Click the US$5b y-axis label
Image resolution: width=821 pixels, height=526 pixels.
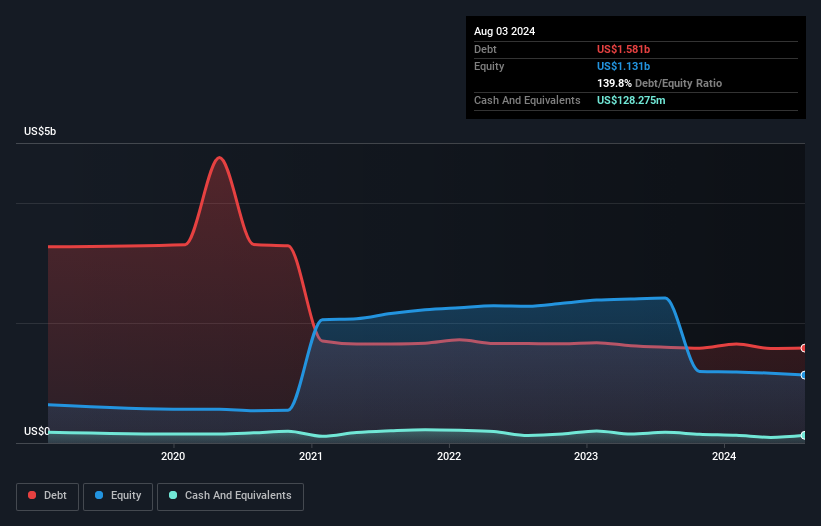point(40,131)
